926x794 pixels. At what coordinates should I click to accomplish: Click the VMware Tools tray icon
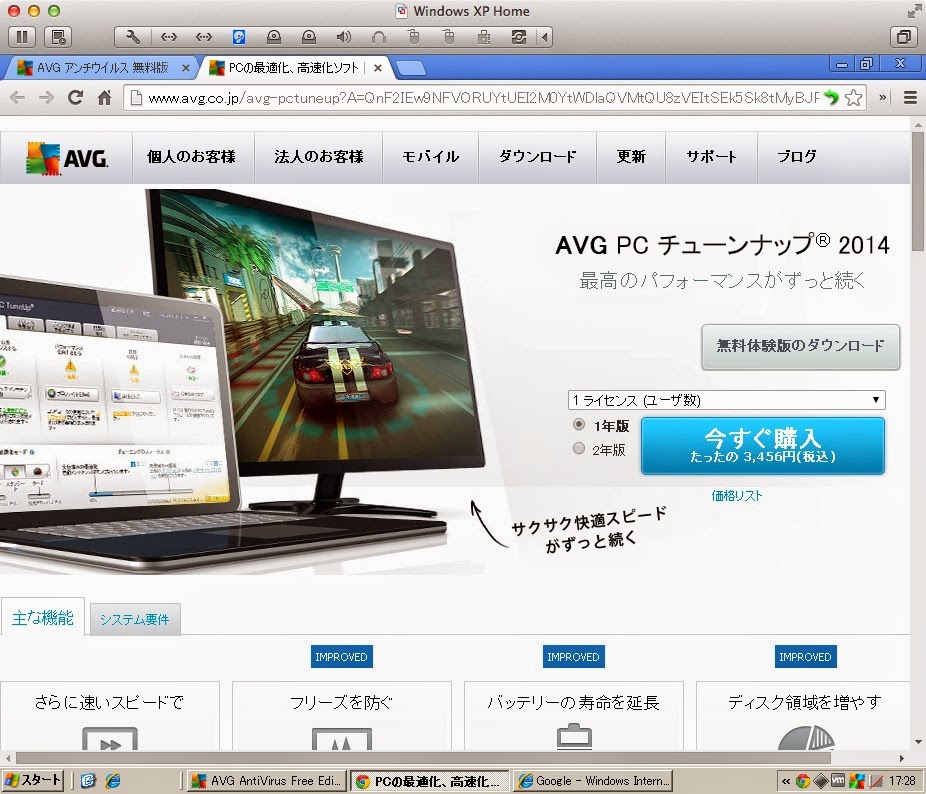pos(838,780)
